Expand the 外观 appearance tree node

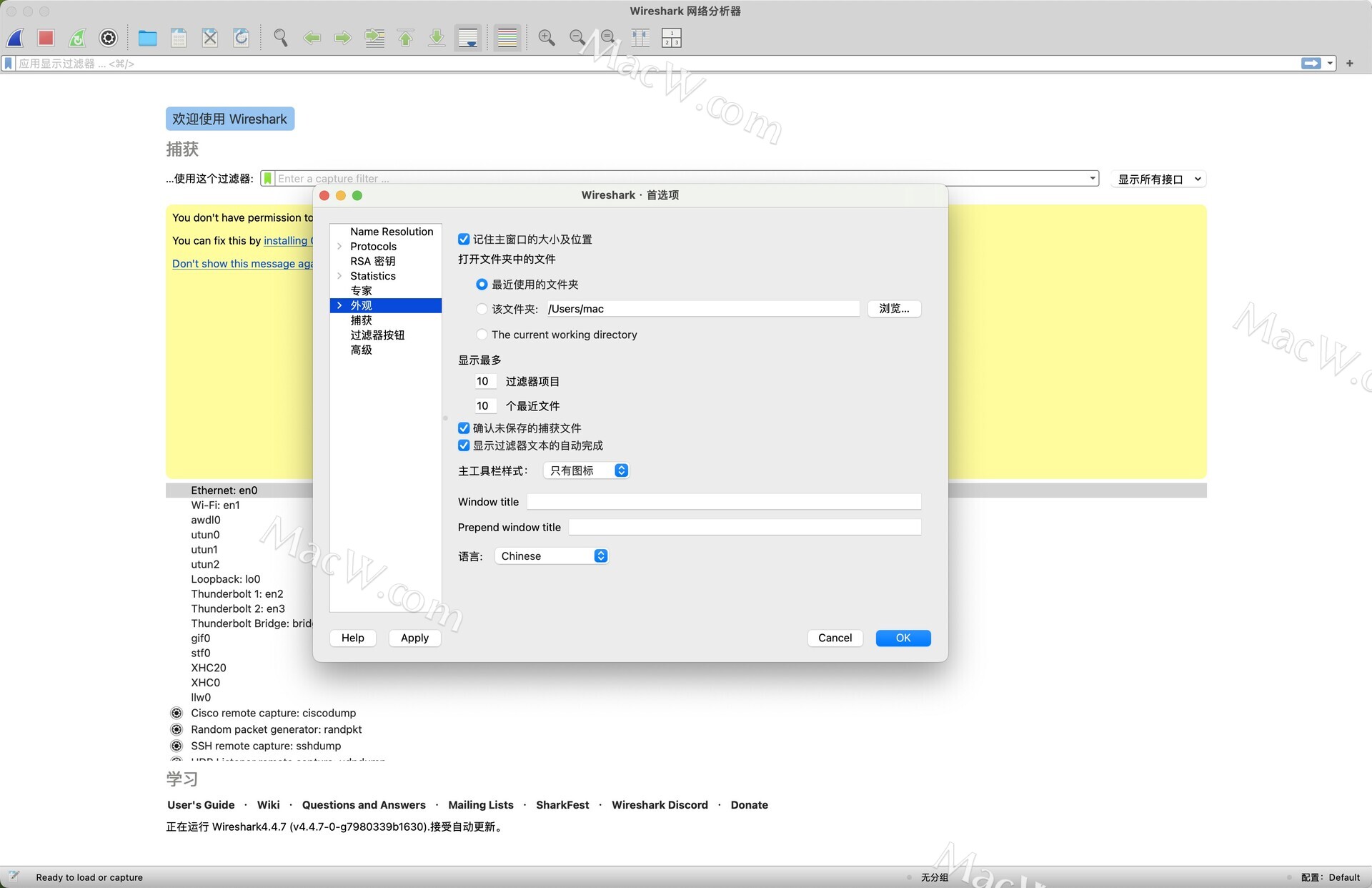[339, 305]
